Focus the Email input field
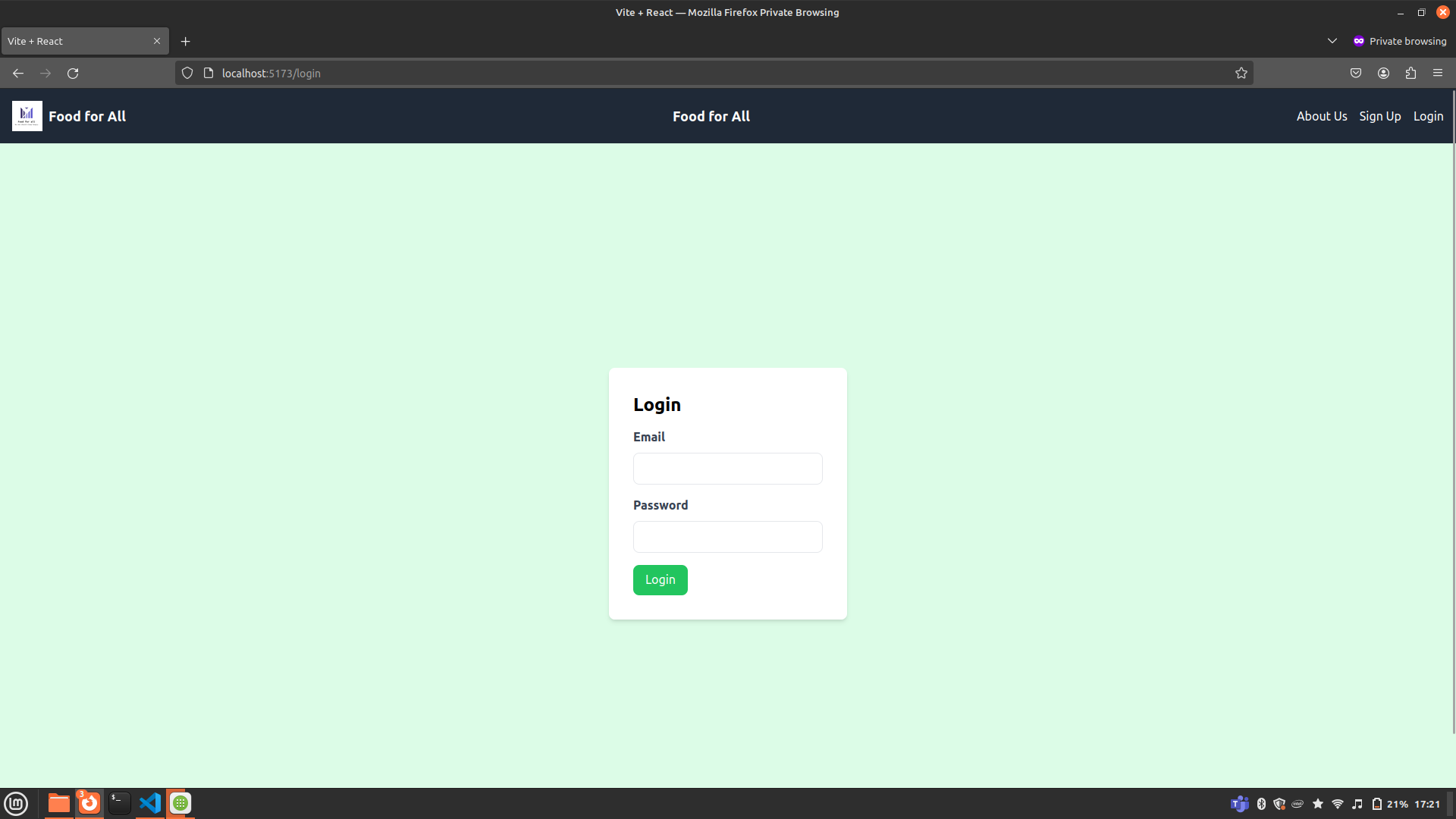Viewport: 1456px width, 819px height. (x=727, y=469)
